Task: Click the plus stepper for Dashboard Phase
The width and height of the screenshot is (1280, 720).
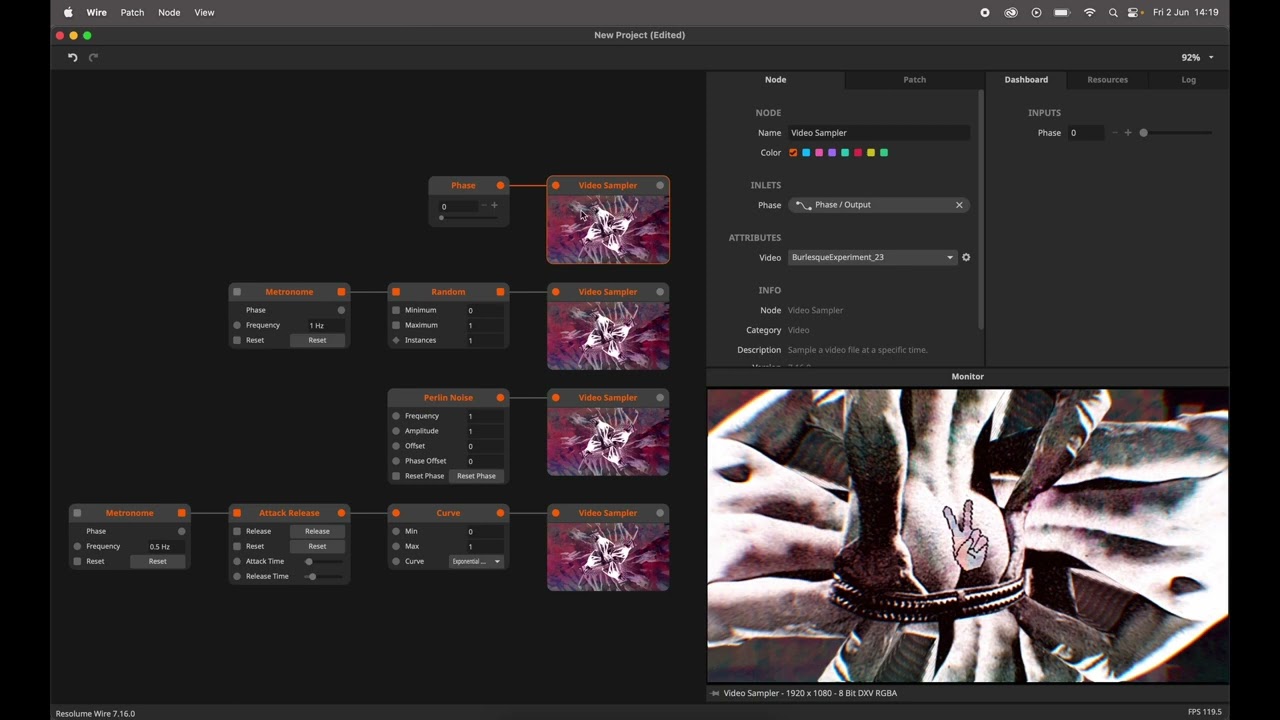Action: click(x=1128, y=133)
